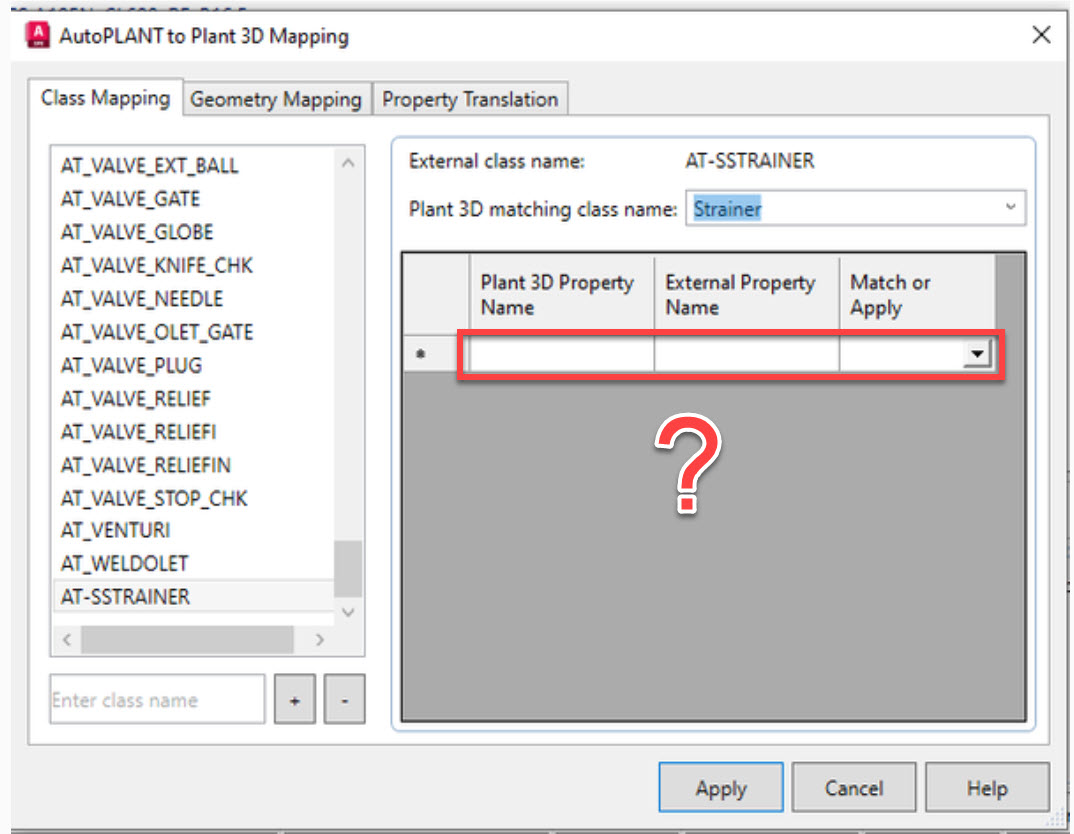This screenshot has height=834, width=1074.
Task: Click the + icon to add a class
Action: click(x=294, y=699)
